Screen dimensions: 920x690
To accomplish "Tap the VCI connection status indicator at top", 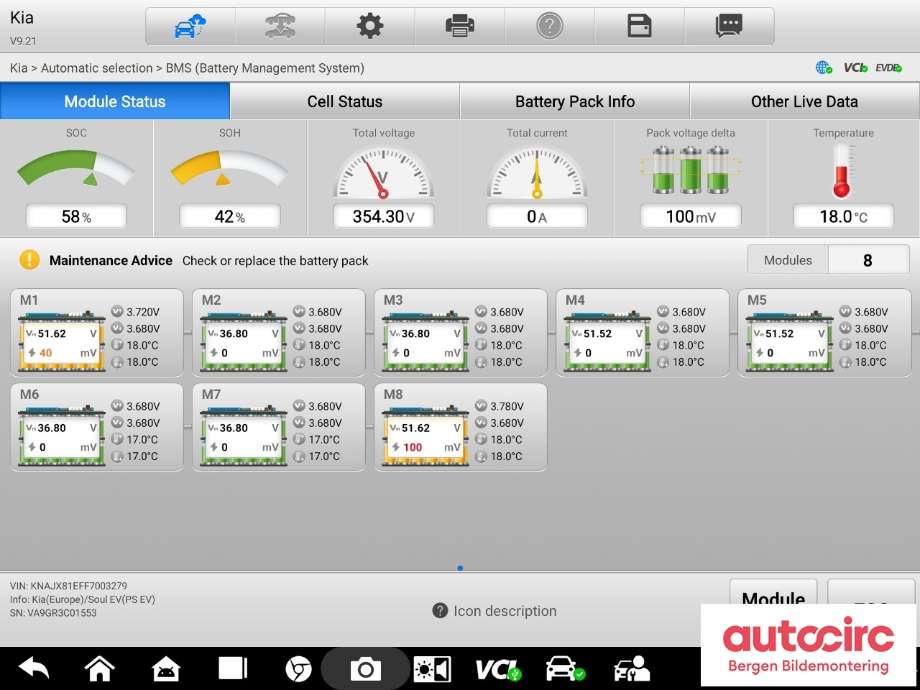I will (855, 68).
